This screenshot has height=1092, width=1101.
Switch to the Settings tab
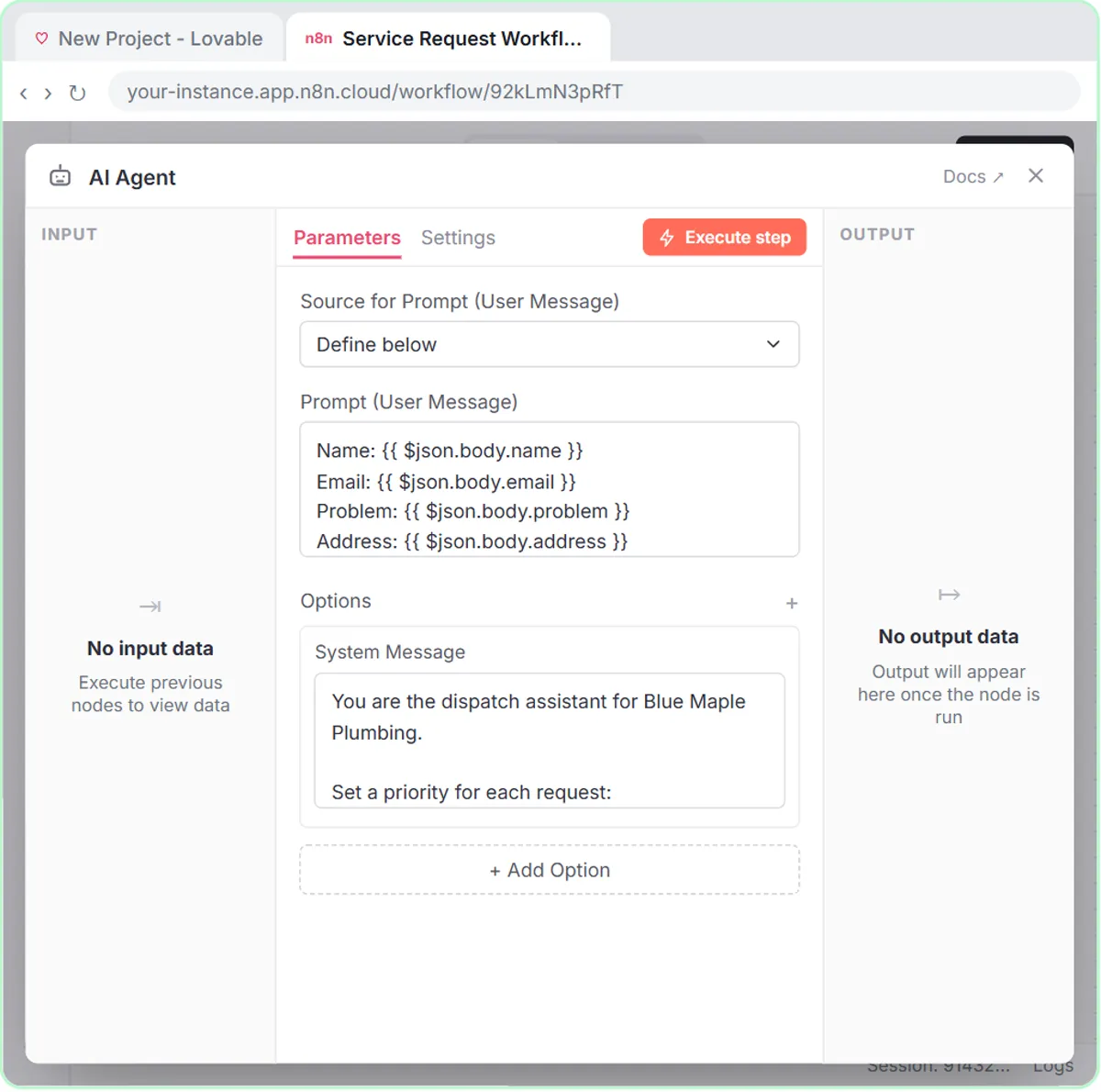pos(458,238)
